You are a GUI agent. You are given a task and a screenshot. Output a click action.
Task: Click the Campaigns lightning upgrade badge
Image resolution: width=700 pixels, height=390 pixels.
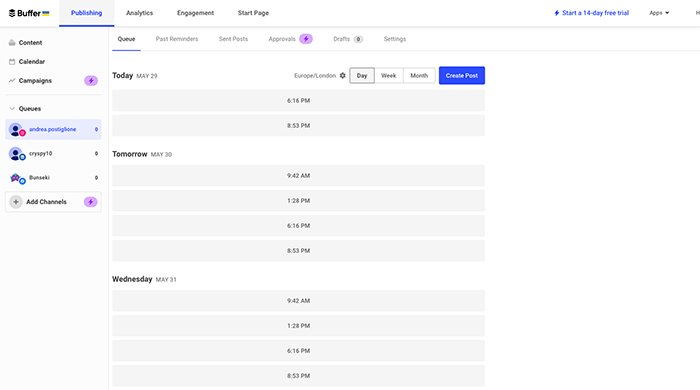coord(91,81)
